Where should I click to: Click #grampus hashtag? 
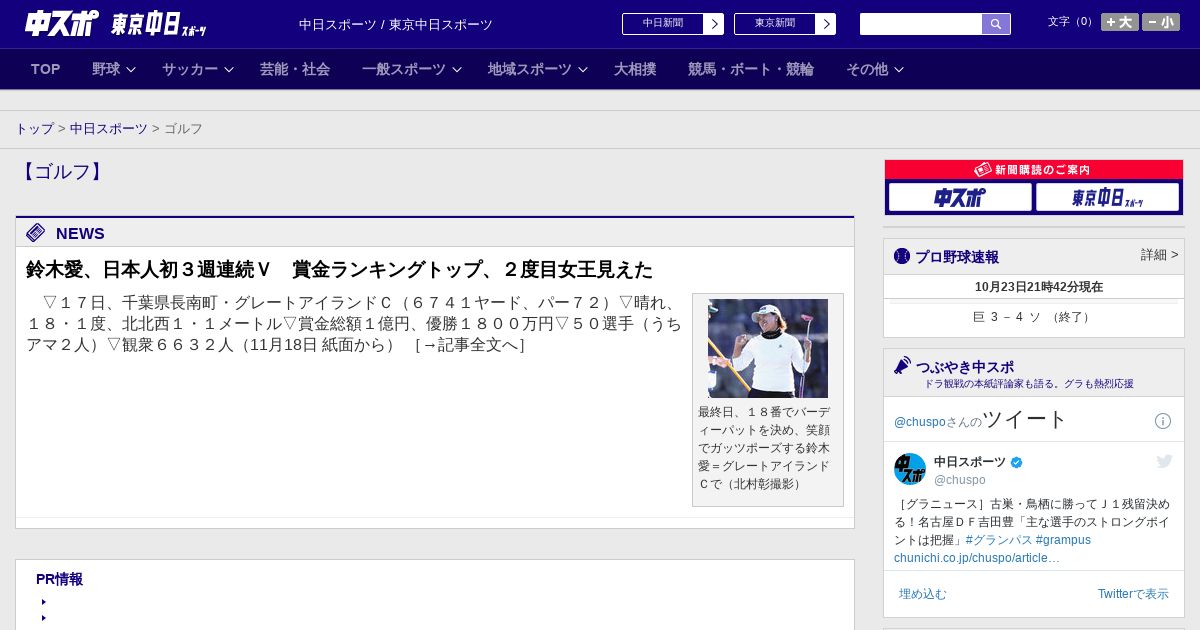pyautogui.click(x=1063, y=540)
